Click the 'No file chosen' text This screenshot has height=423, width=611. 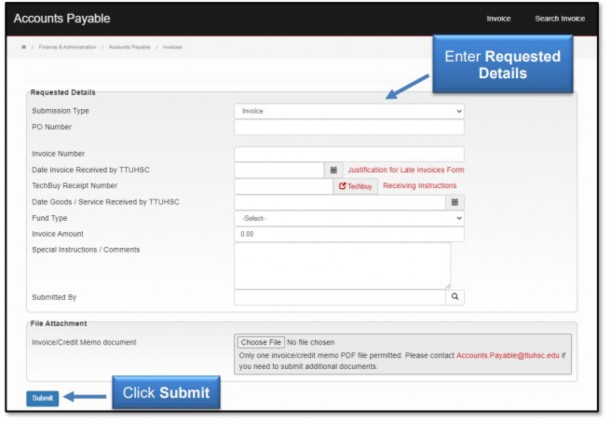(311, 342)
